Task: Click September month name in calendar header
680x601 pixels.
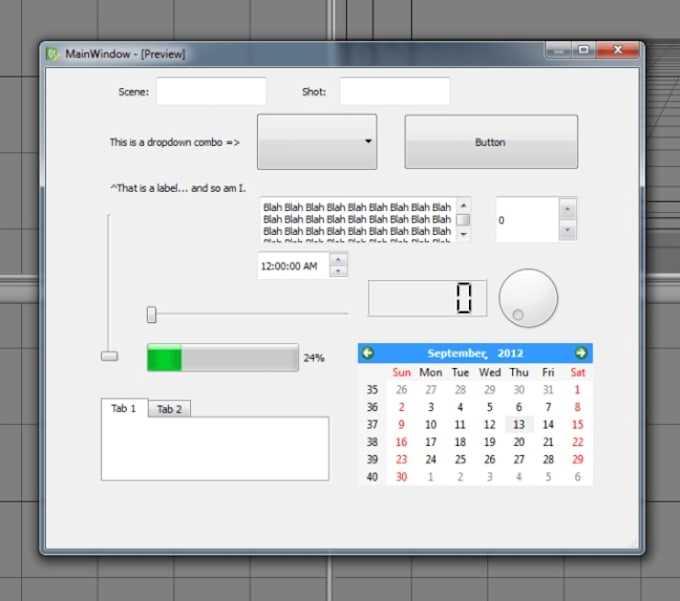Action: coord(457,353)
